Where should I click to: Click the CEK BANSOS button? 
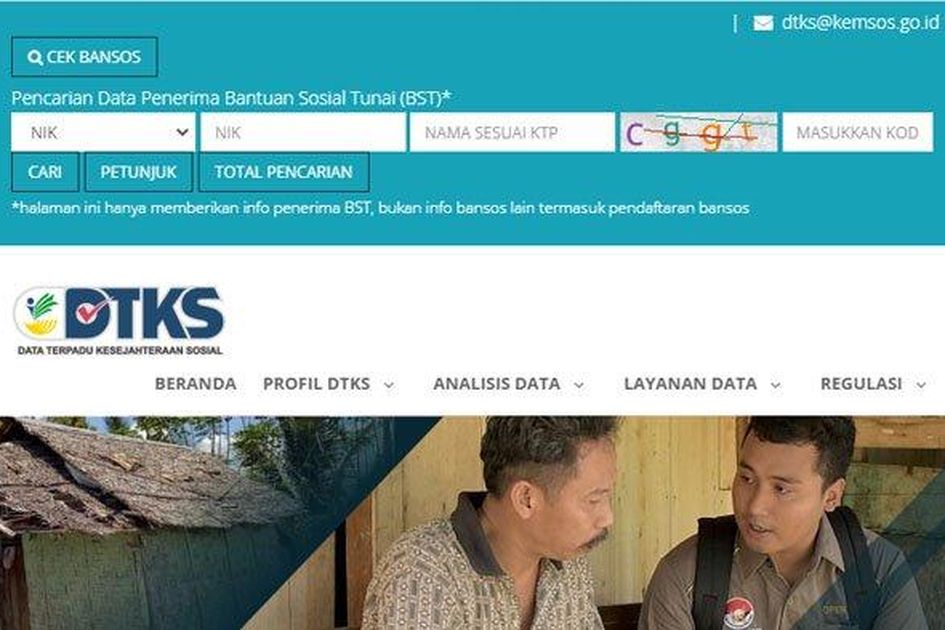click(x=84, y=57)
